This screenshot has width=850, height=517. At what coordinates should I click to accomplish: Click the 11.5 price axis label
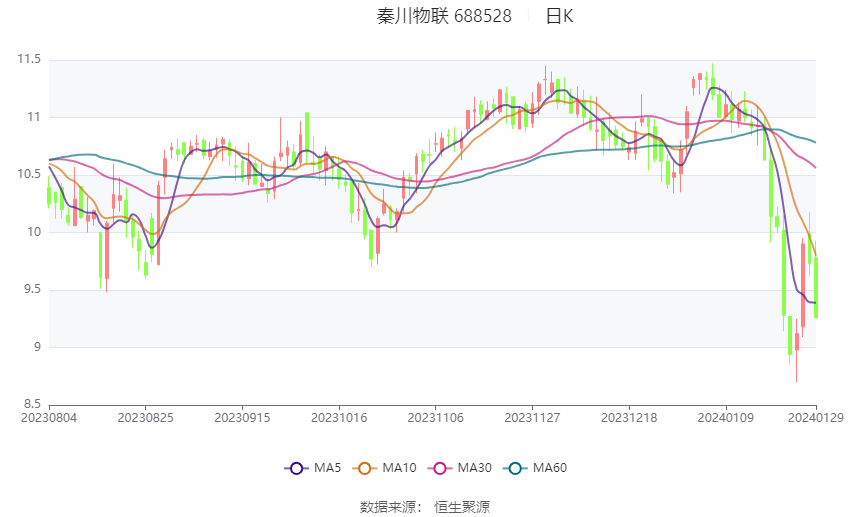click(28, 60)
